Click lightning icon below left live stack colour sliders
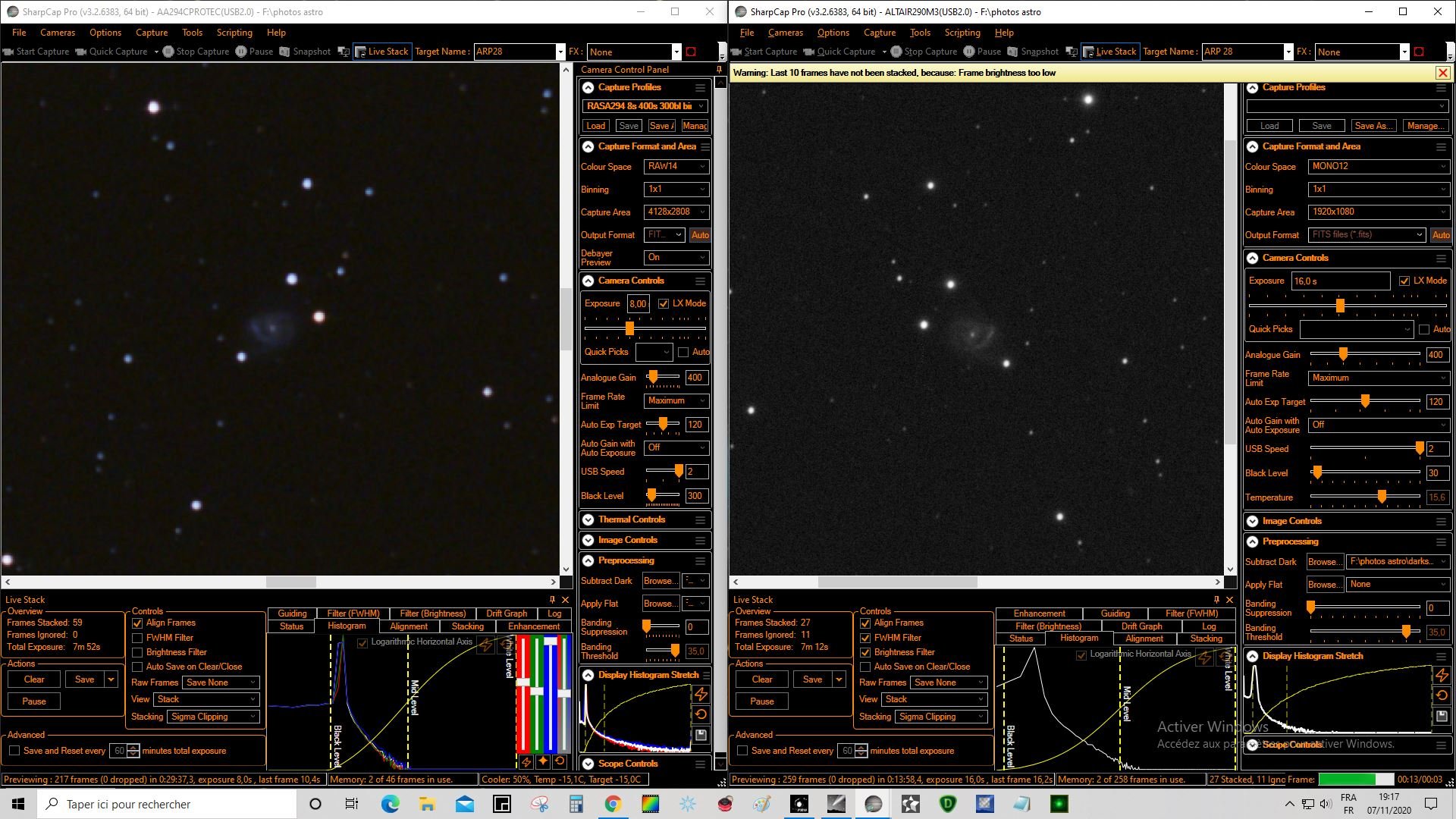 [526, 761]
